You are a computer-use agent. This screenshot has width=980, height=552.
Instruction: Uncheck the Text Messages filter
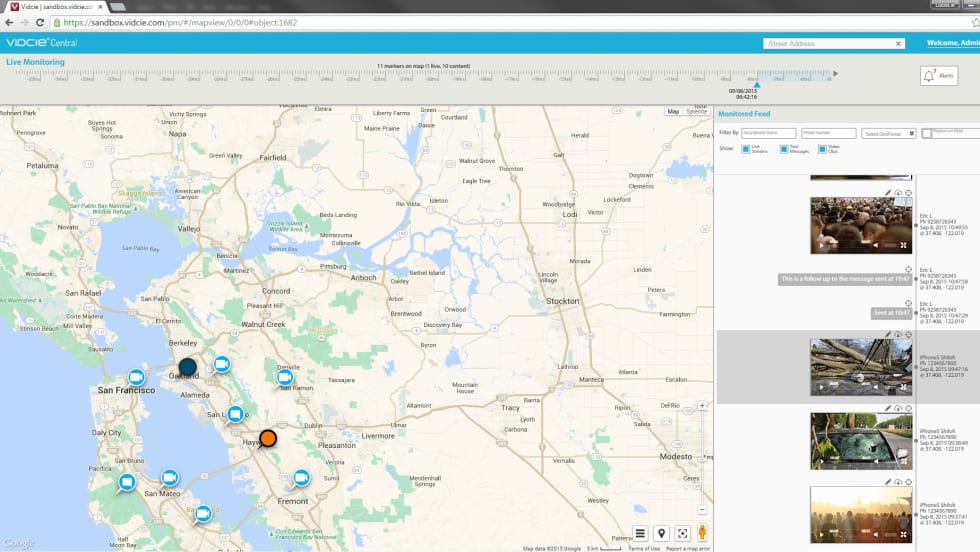click(x=784, y=149)
